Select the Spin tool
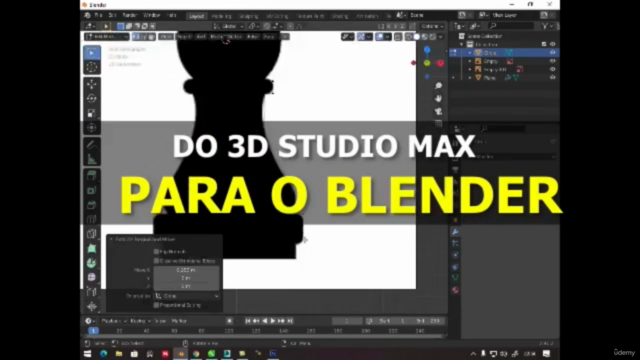 tap(92, 263)
